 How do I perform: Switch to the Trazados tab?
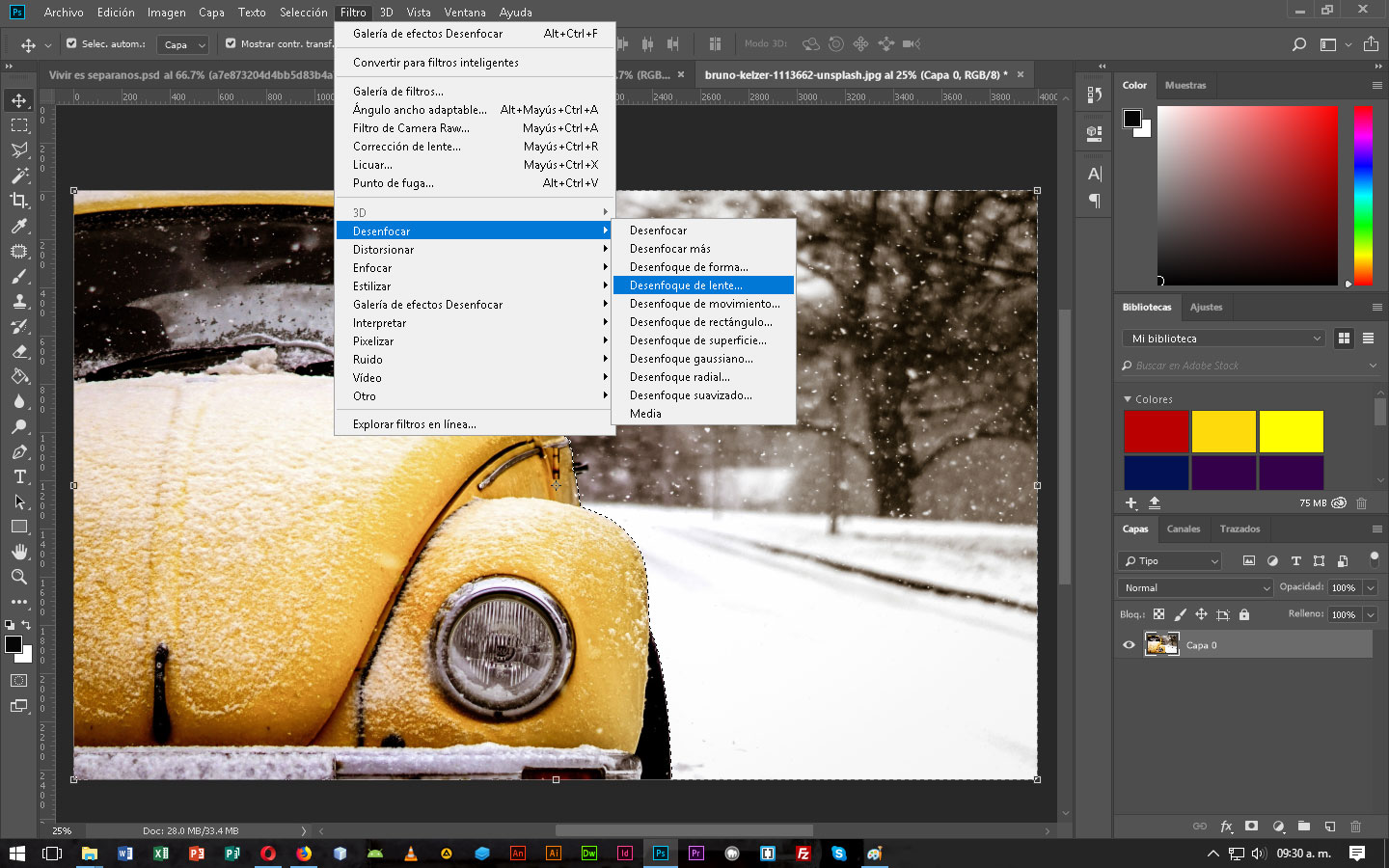[1239, 529]
